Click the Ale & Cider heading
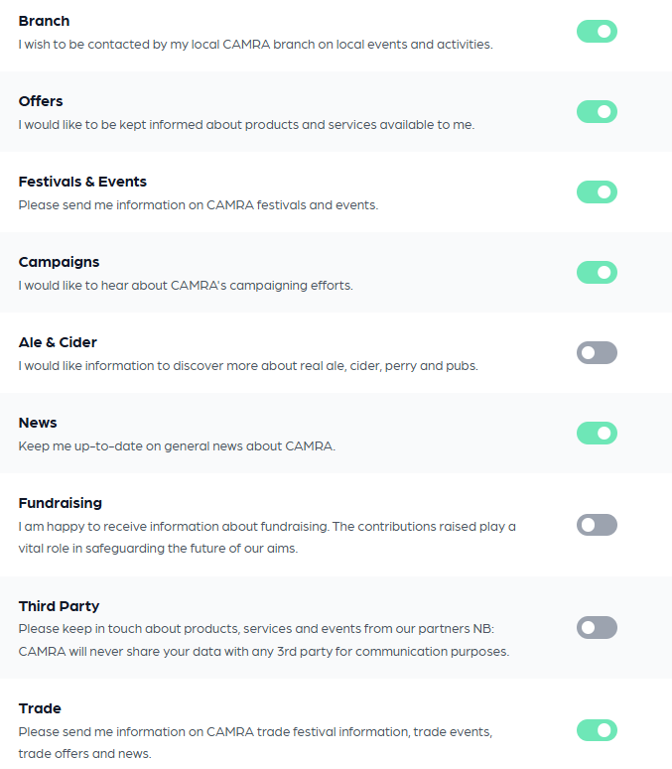The height and width of the screenshot is (769, 672). [58, 342]
